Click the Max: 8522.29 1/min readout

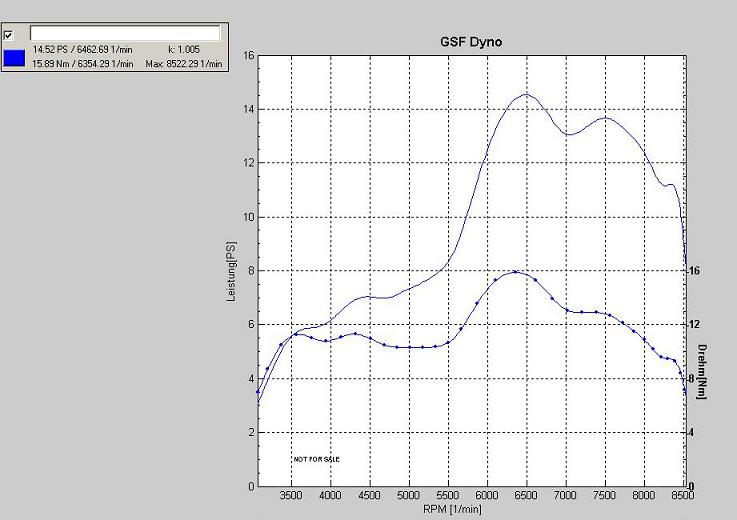tap(182, 64)
